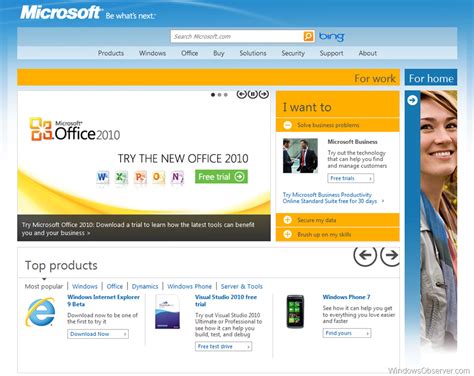Select the third slideshow dot indicator
The height and width of the screenshot is (376, 474).
(x=226, y=95)
